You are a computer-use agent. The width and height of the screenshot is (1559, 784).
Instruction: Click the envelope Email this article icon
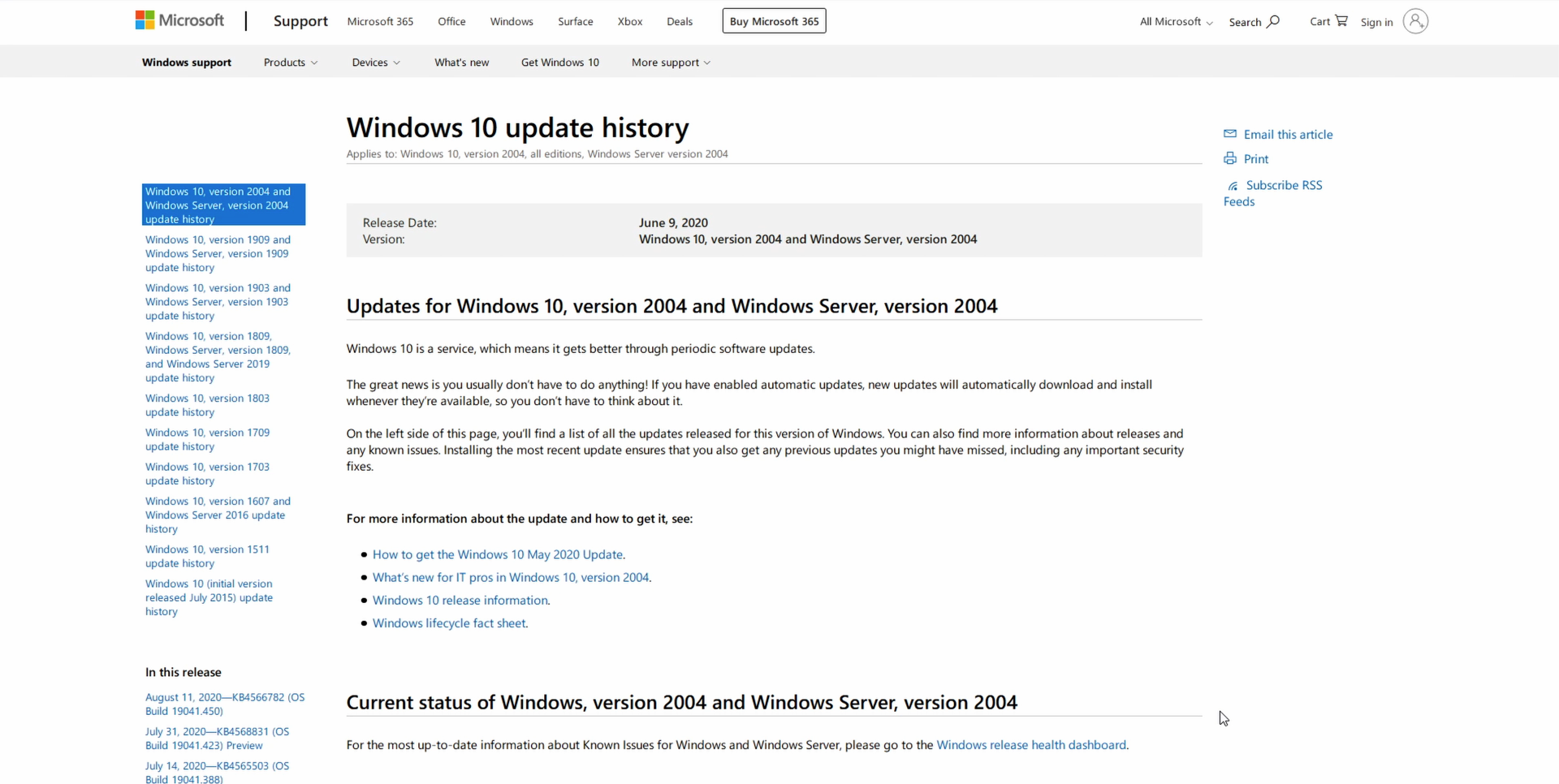1230,134
